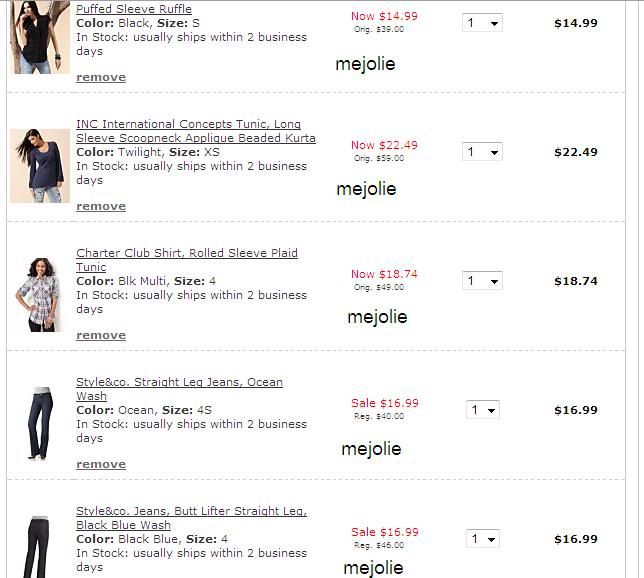Open the Puffed Sleeve Ruffle product link
Screen dimensions: 644x578
point(134,9)
